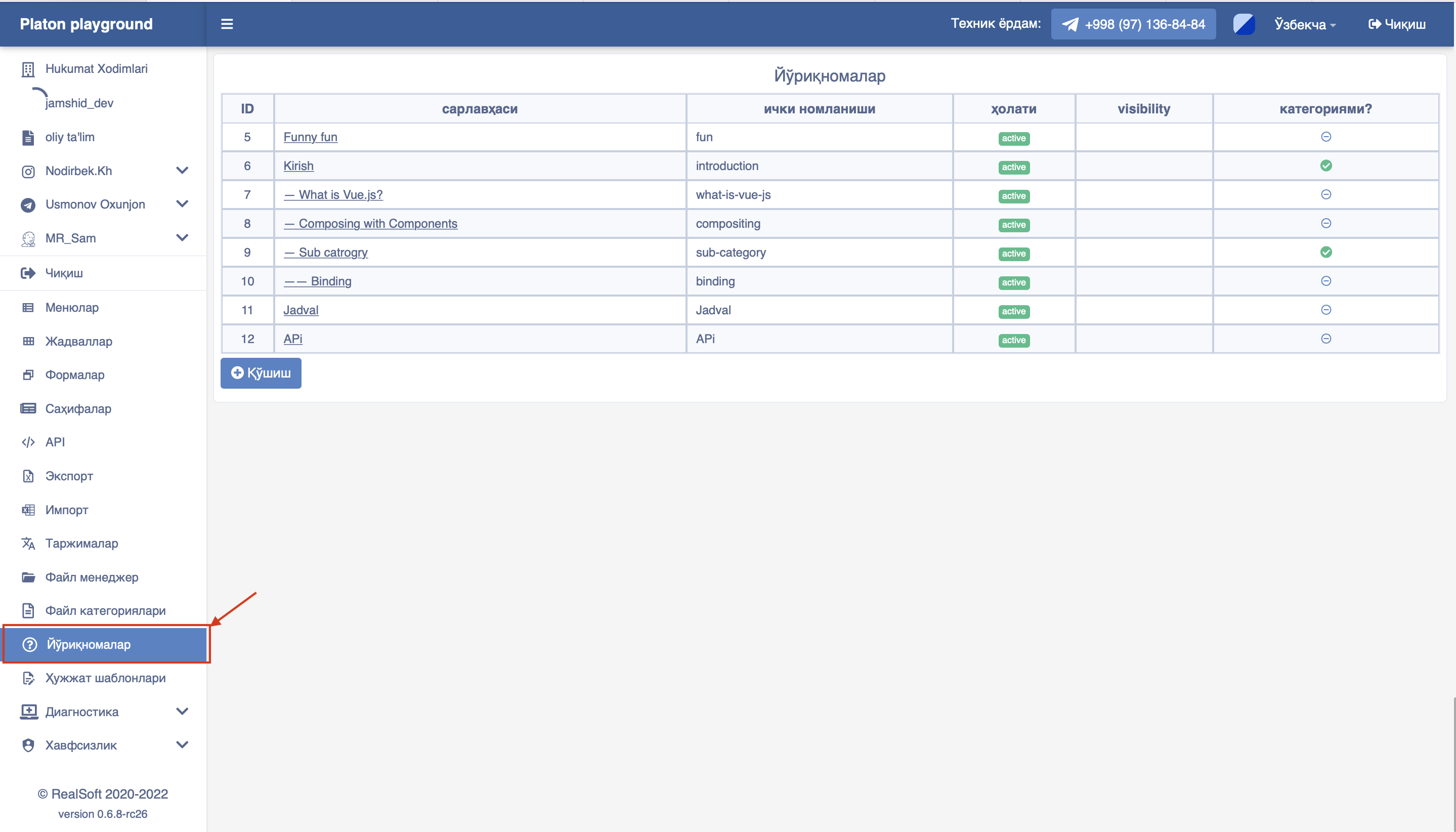Click the sidebar Чиқиш exit icon
The width and height of the screenshot is (1456, 832).
[x=28, y=273]
